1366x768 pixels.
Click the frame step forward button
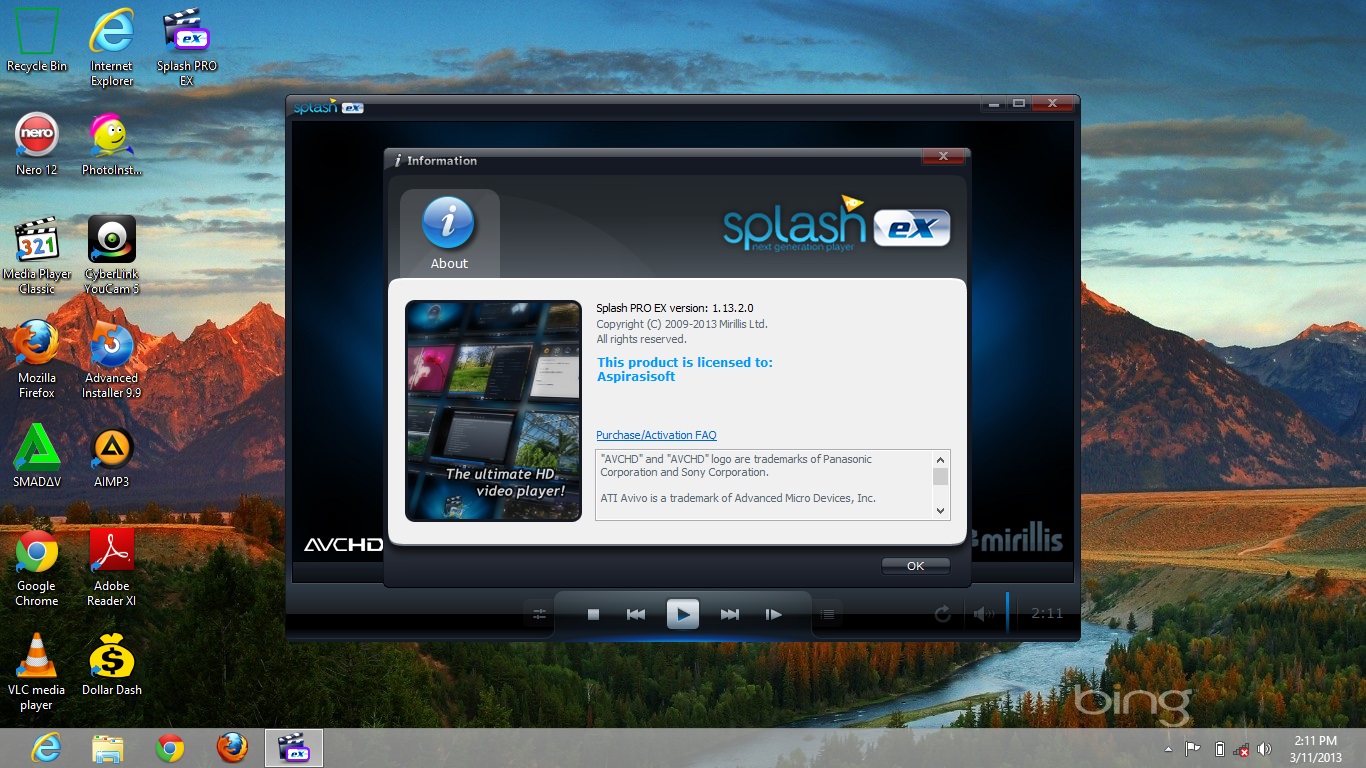coord(773,615)
